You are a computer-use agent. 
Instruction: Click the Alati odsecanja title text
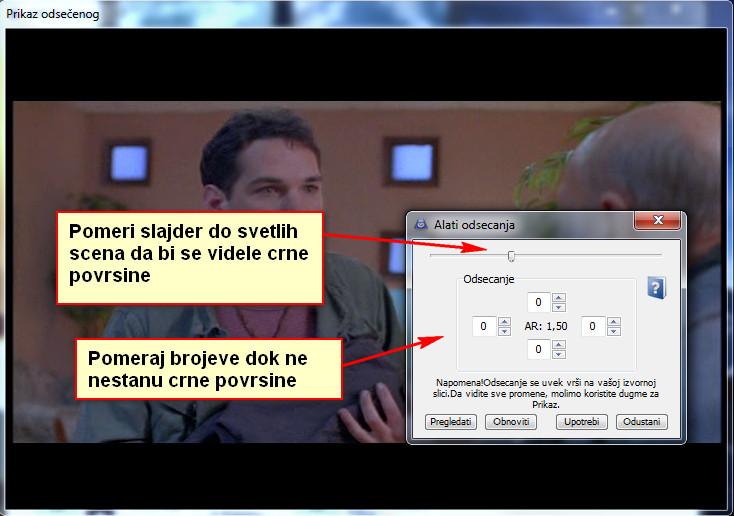tap(474, 225)
